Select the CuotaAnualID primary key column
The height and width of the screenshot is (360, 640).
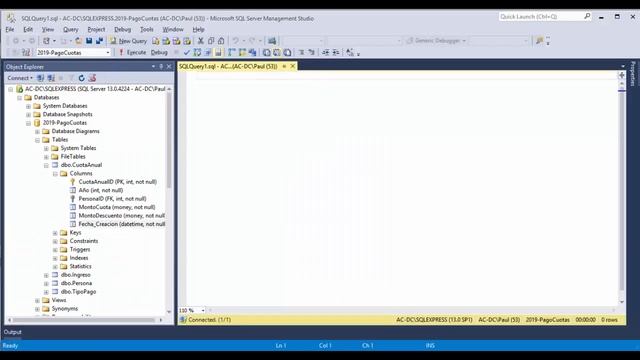point(118,182)
